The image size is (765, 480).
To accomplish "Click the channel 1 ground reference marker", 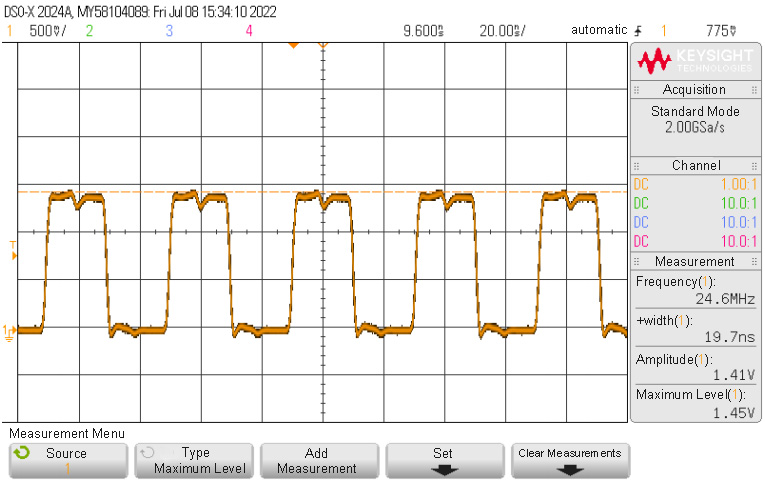I will point(9,333).
